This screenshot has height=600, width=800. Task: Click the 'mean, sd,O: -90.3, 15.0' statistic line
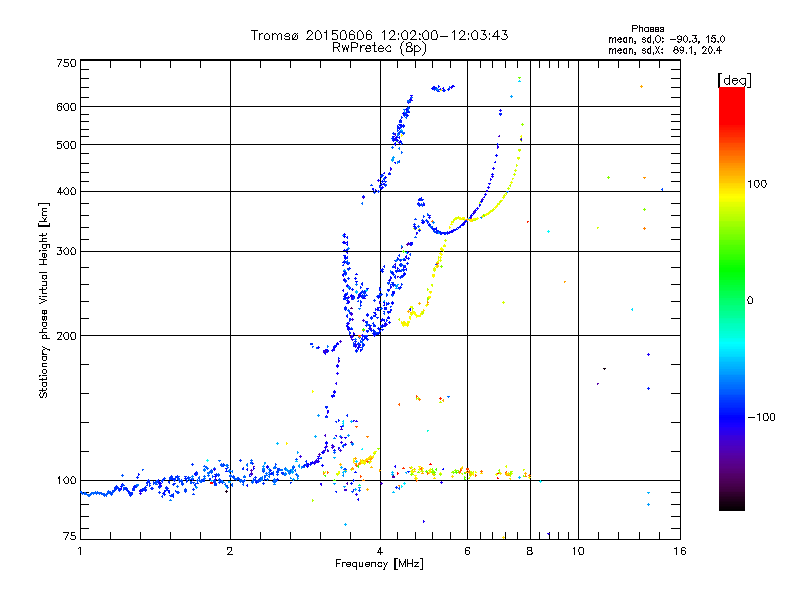point(666,39)
